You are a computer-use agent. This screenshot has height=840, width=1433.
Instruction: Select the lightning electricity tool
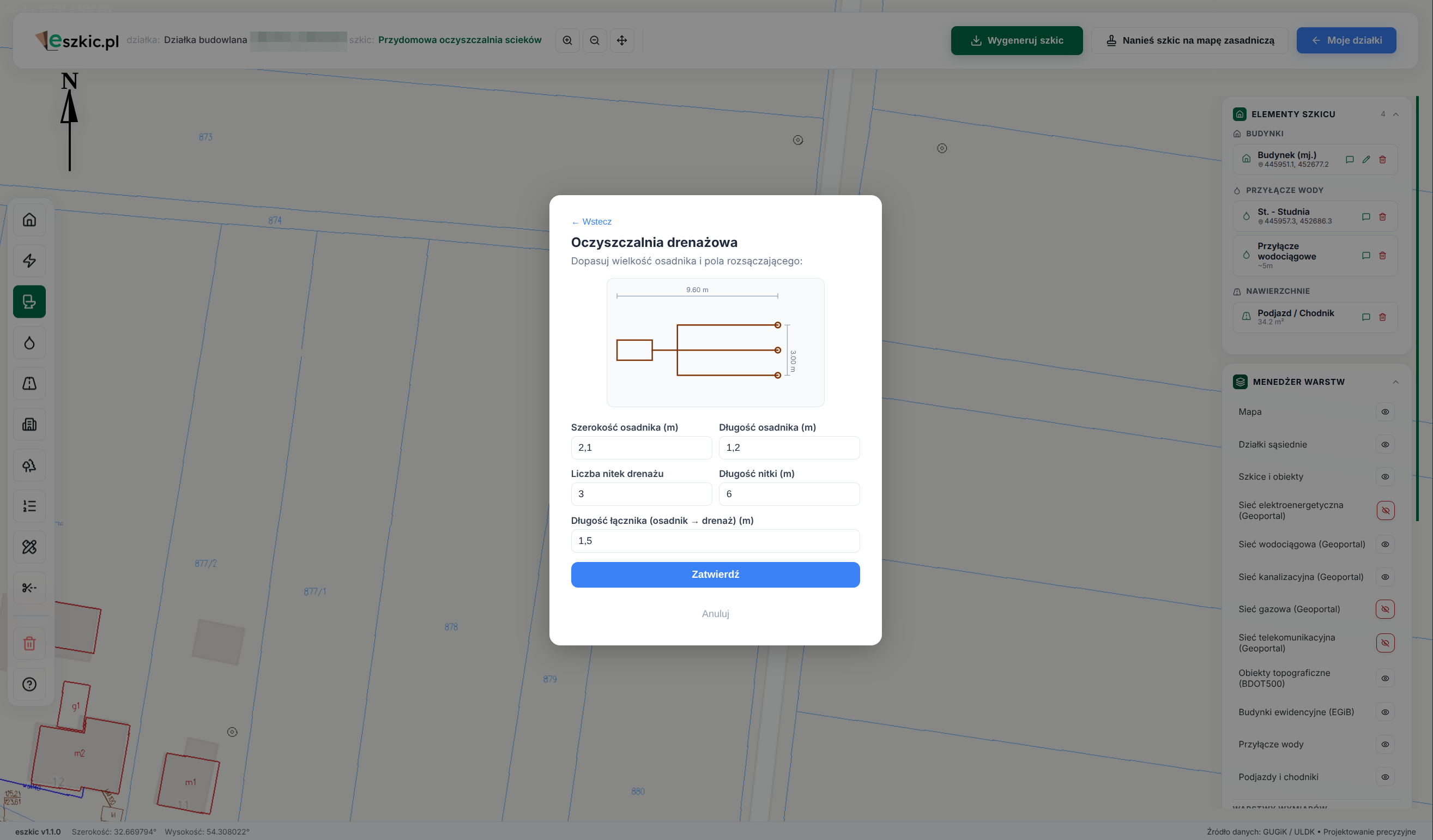(29, 261)
